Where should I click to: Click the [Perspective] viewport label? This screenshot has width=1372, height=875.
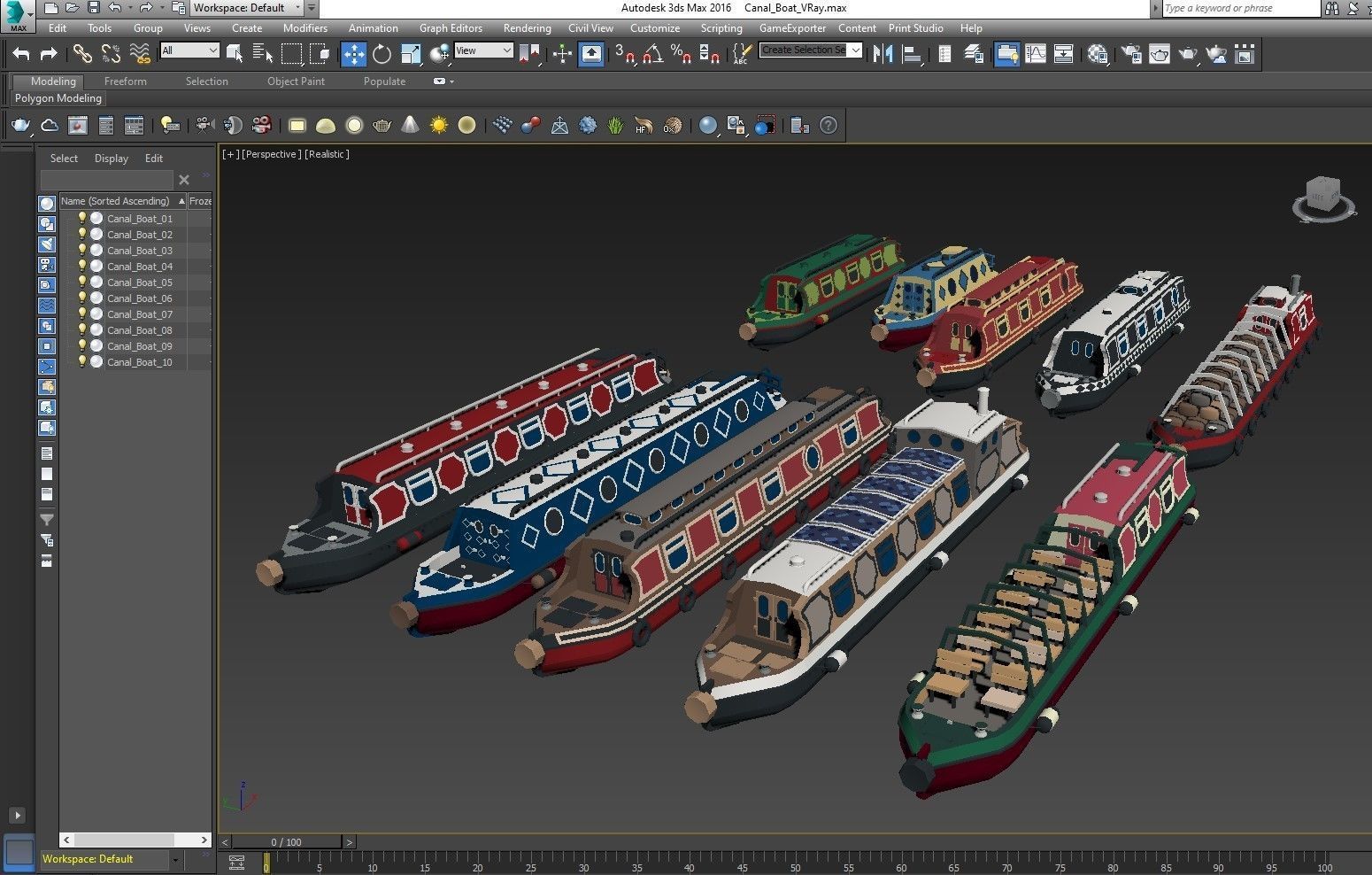pos(271,154)
